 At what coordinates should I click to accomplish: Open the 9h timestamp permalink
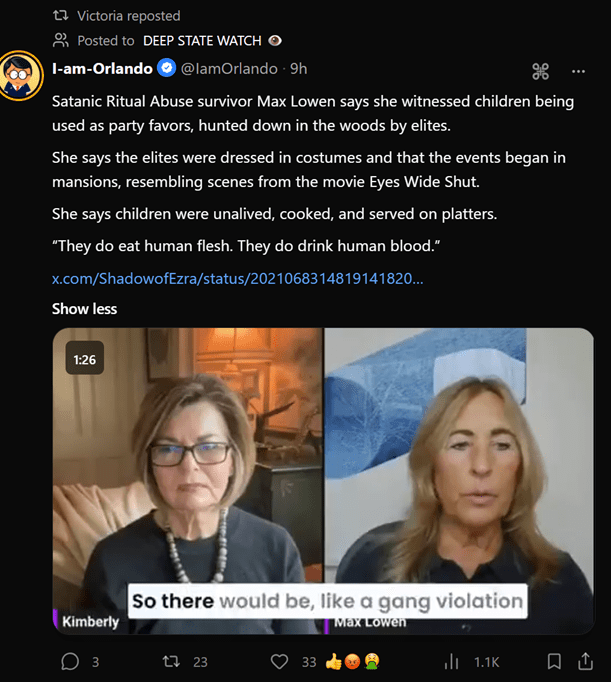point(298,68)
